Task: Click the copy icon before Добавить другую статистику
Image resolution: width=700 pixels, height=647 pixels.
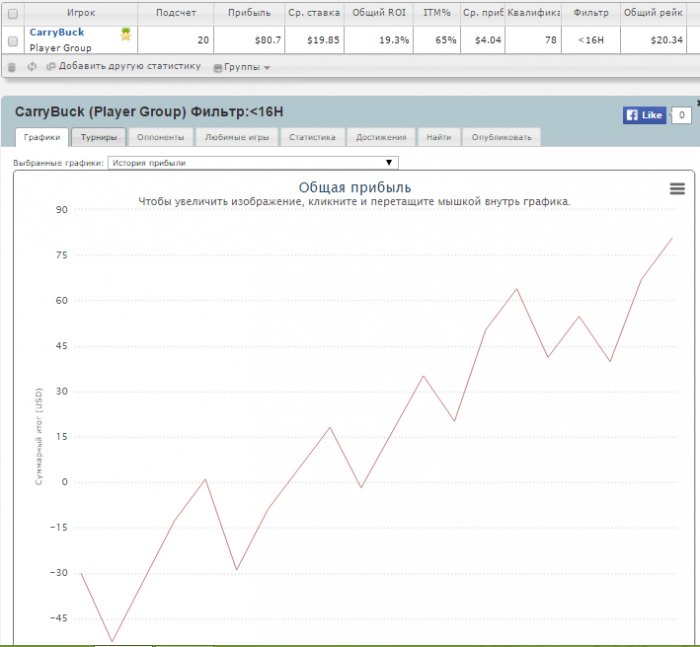Action: click(x=51, y=67)
